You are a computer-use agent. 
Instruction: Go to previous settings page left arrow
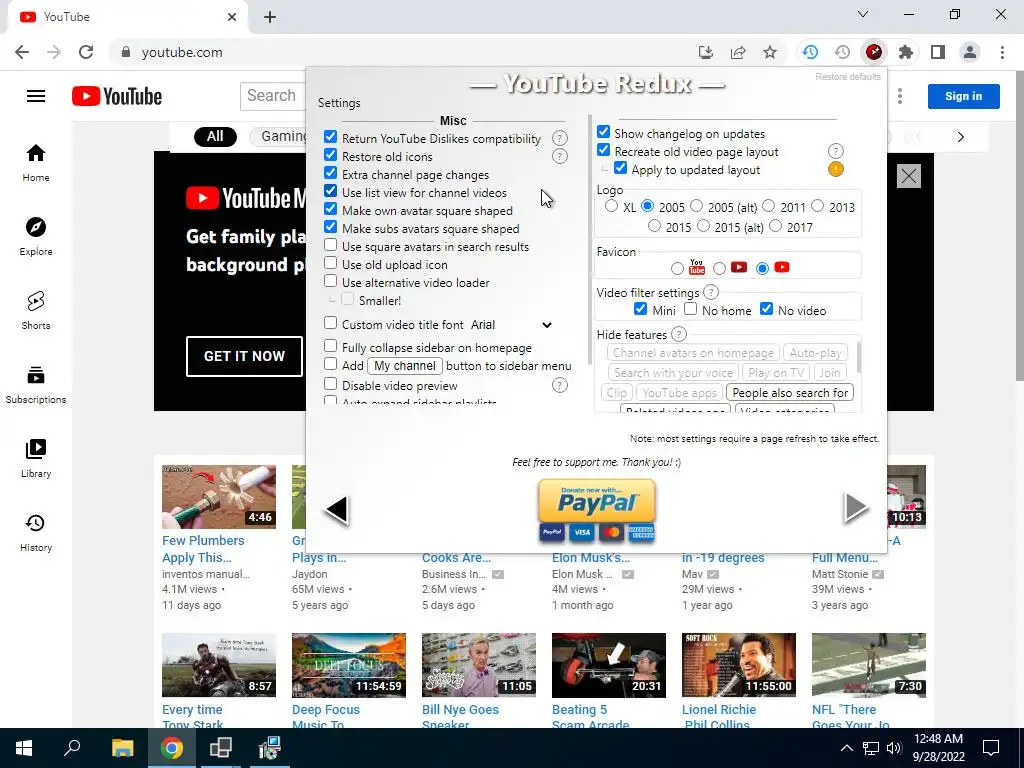338,509
